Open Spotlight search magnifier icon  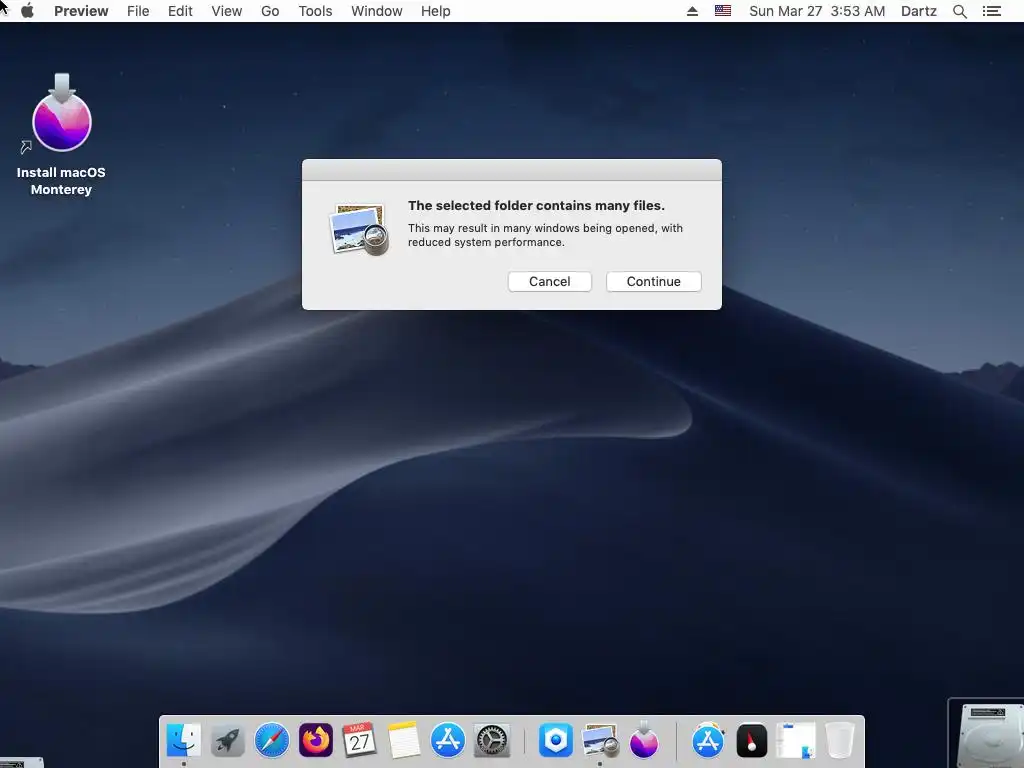tap(959, 11)
